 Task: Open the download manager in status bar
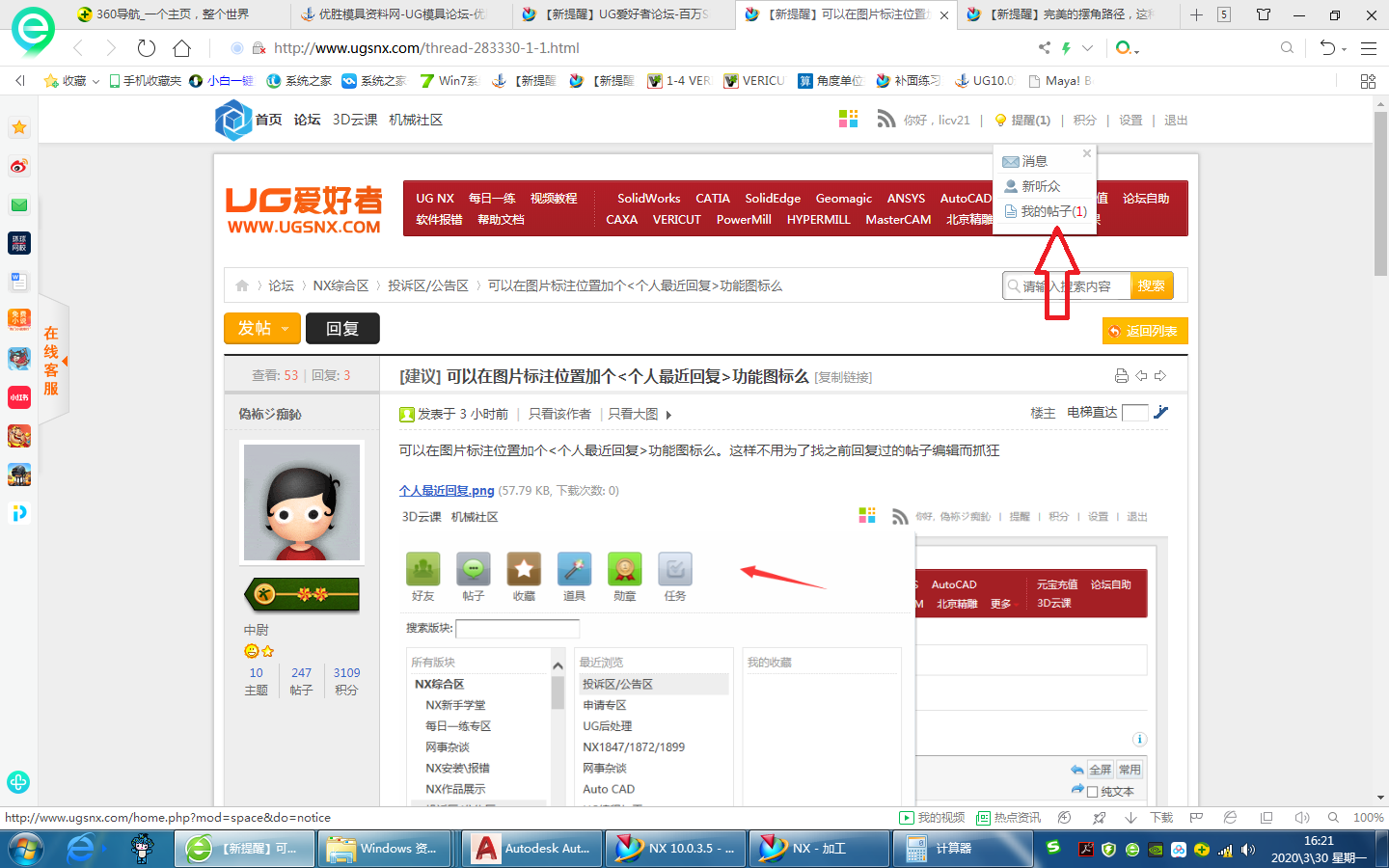(x=1151, y=818)
